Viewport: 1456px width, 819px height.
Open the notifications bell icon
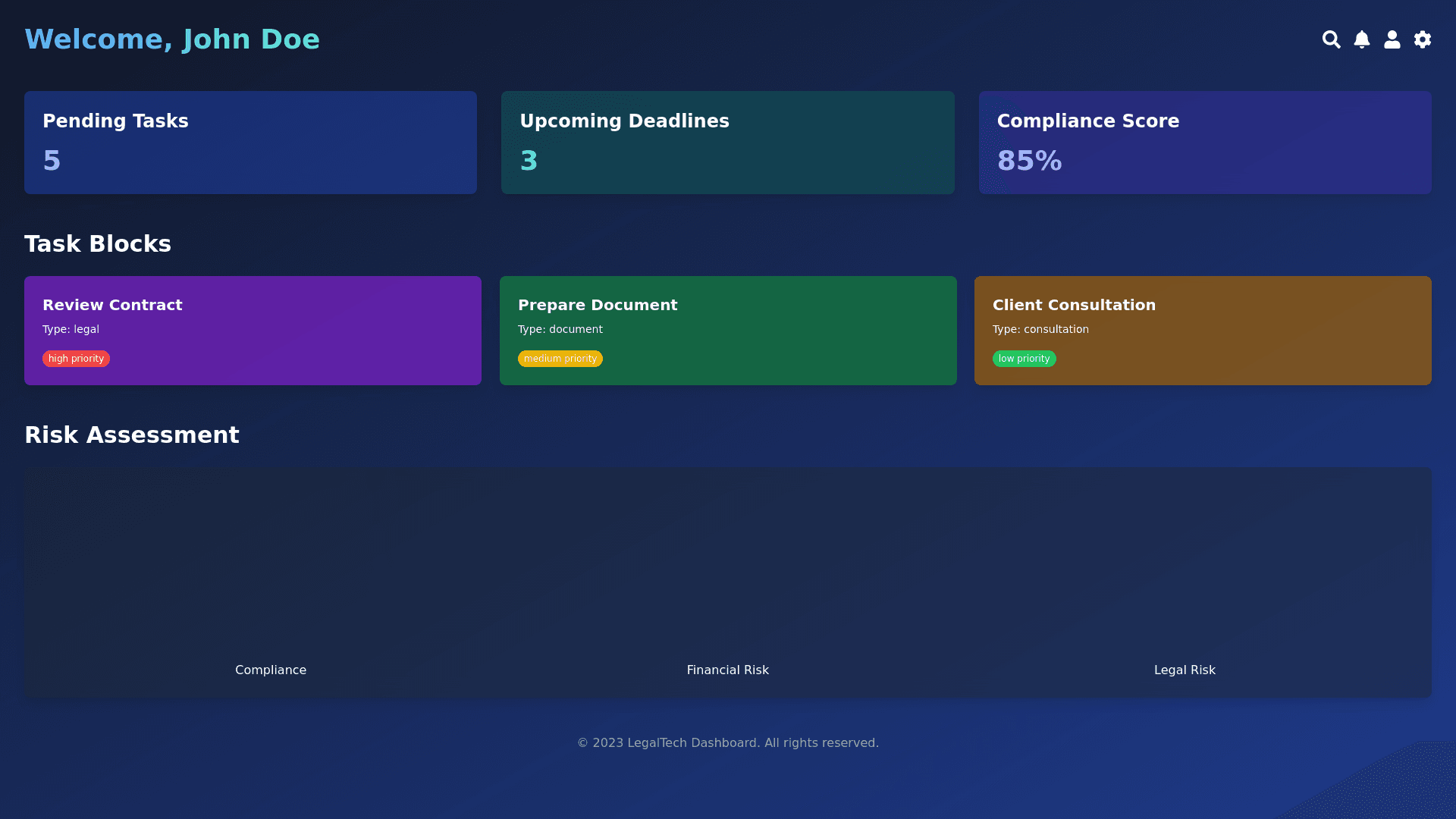pos(1362,39)
